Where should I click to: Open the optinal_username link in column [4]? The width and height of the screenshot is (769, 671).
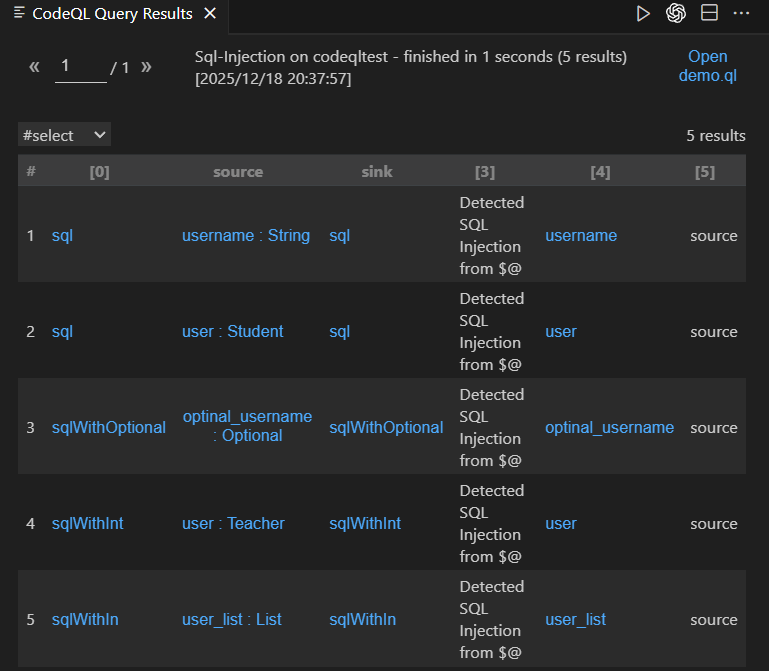609,428
